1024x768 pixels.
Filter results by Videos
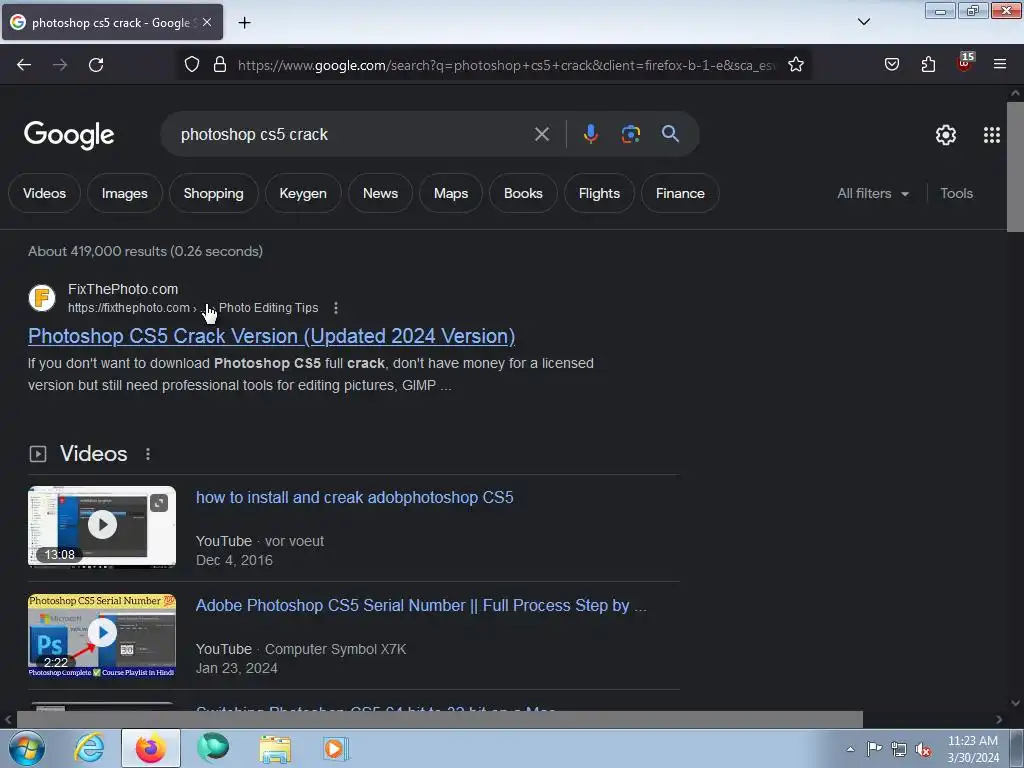(x=44, y=193)
